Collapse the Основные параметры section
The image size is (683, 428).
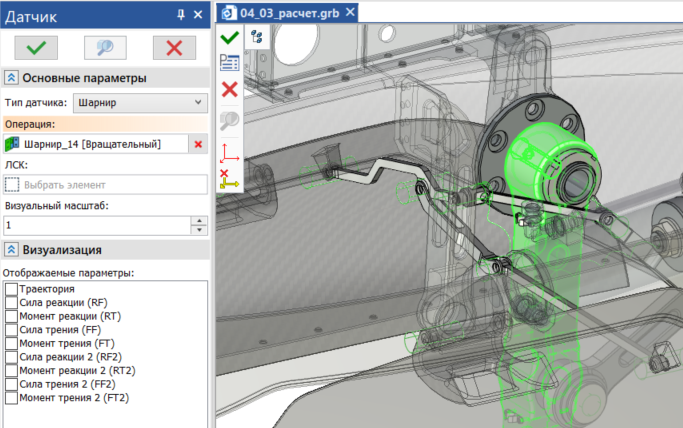click(x=11, y=78)
